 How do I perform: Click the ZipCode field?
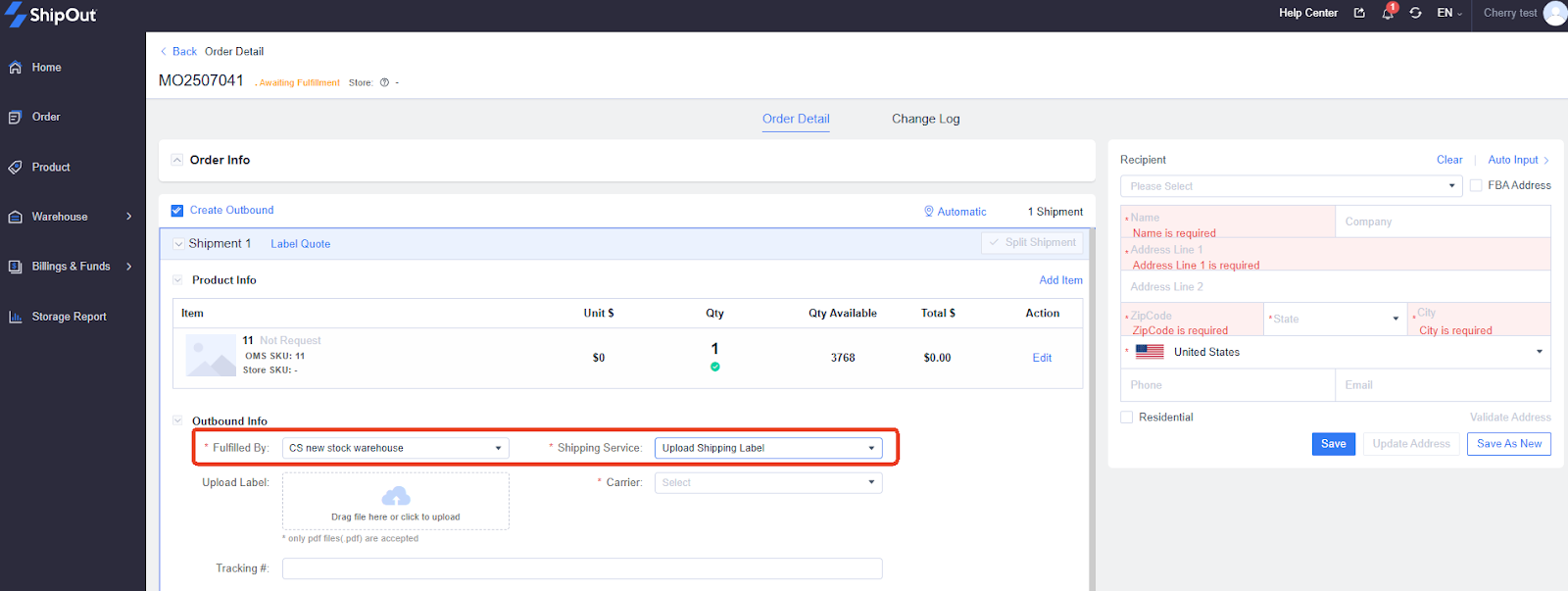coord(1192,319)
